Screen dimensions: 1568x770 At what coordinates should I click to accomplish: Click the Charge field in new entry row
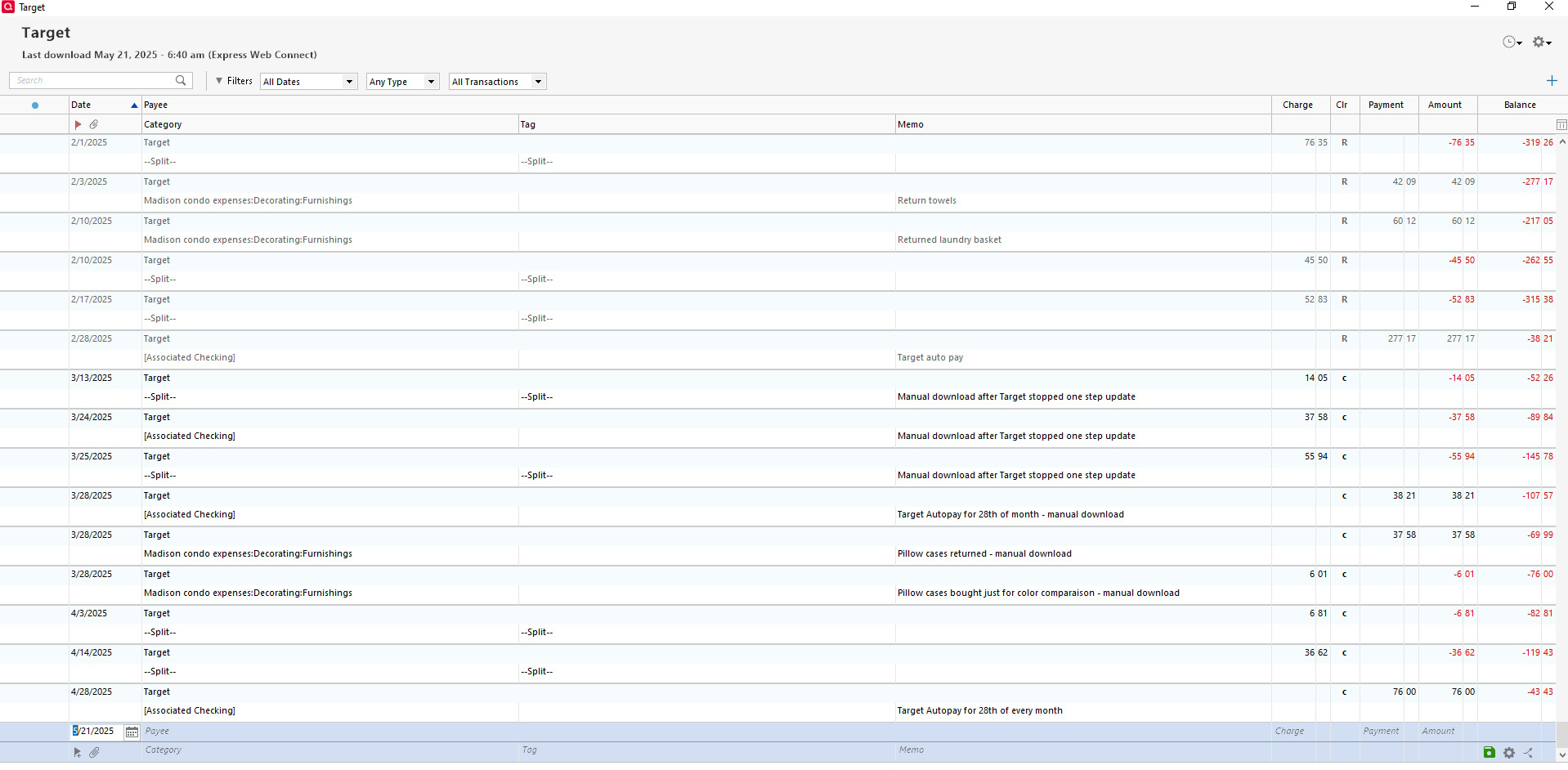tap(1301, 732)
